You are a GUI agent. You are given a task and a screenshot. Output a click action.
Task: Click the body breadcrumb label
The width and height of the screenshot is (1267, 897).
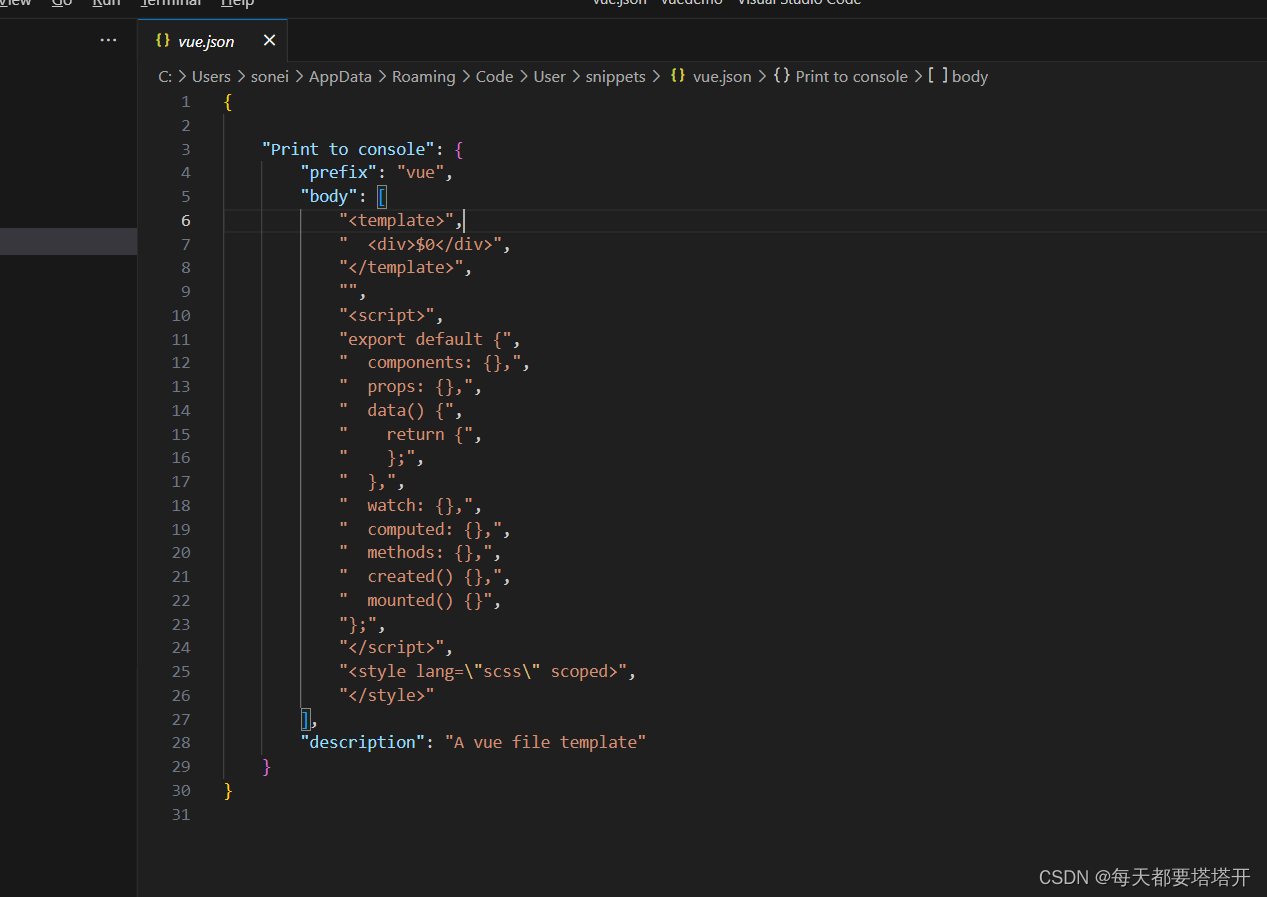(x=969, y=76)
